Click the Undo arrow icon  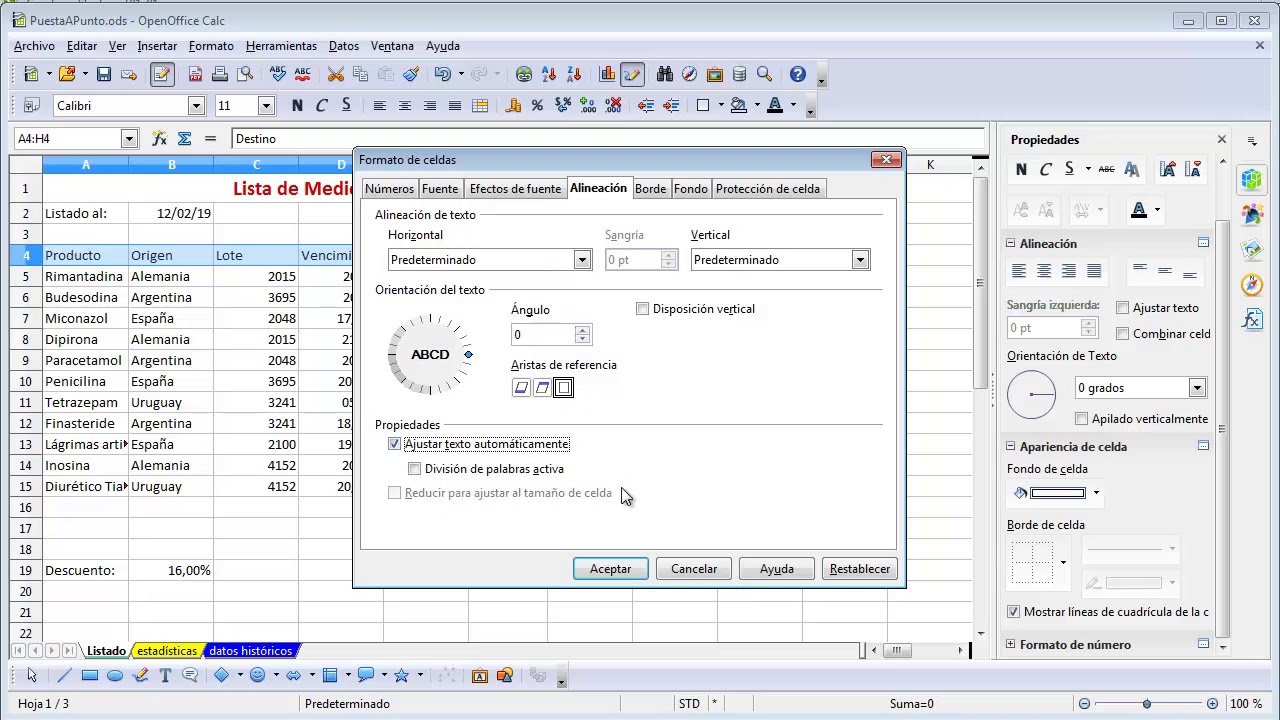click(442, 74)
